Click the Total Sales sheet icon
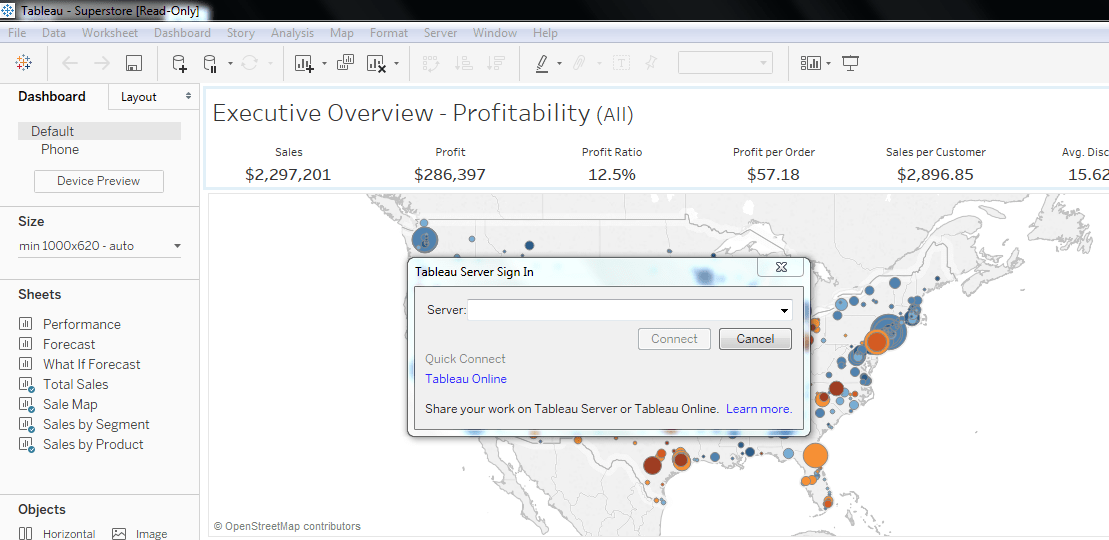This screenshot has height=540, width=1109. coord(26,384)
